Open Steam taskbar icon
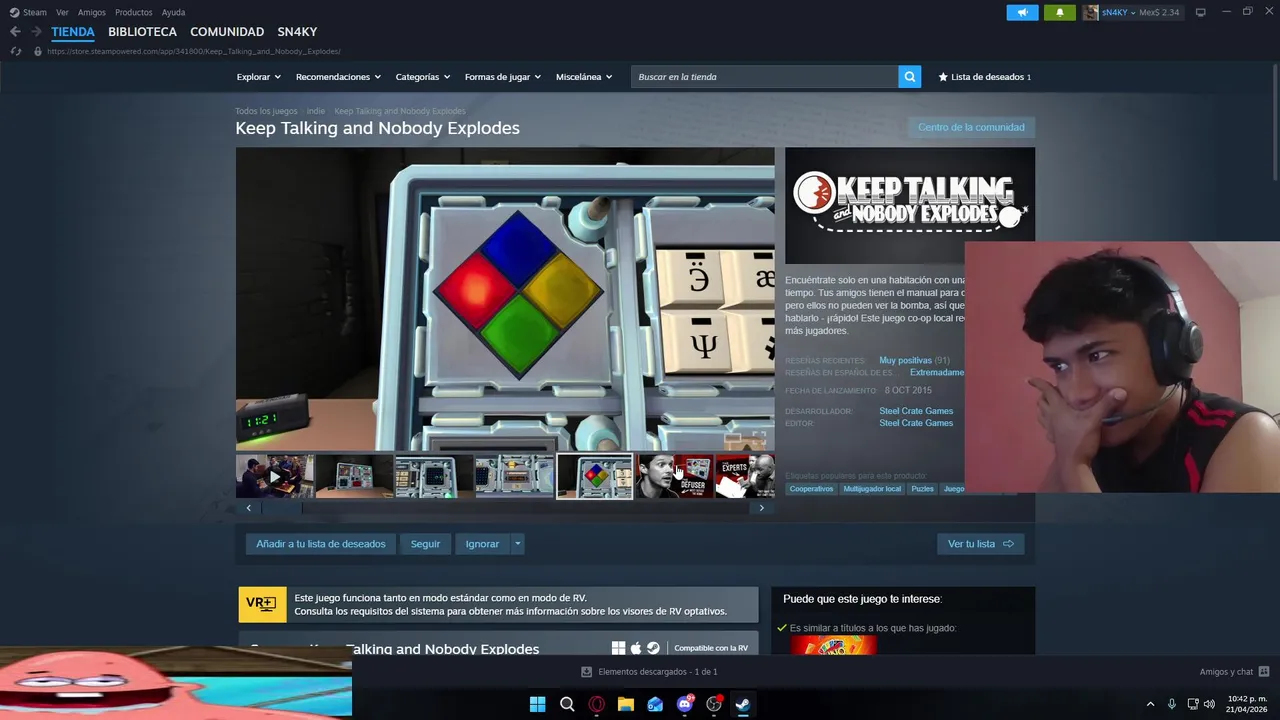Image resolution: width=1280 pixels, height=720 pixels. point(743,704)
